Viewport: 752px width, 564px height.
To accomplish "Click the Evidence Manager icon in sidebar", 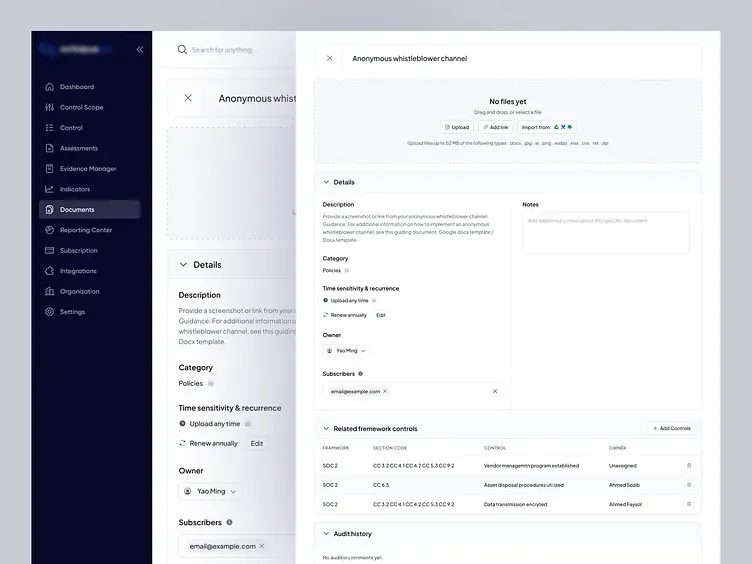I will tap(49, 169).
